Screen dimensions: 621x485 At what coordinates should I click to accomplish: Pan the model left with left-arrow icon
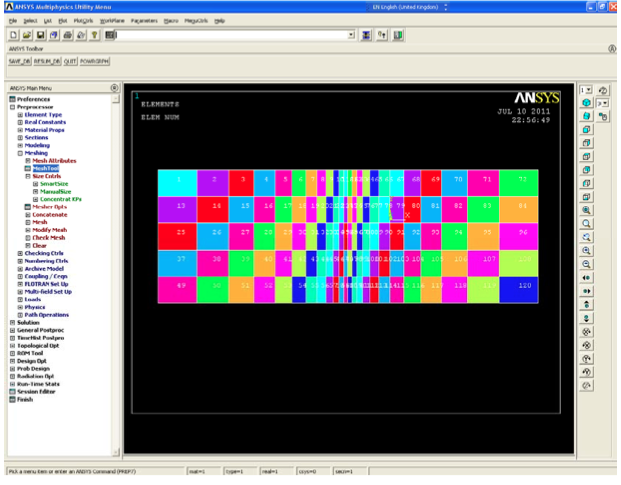(587, 278)
